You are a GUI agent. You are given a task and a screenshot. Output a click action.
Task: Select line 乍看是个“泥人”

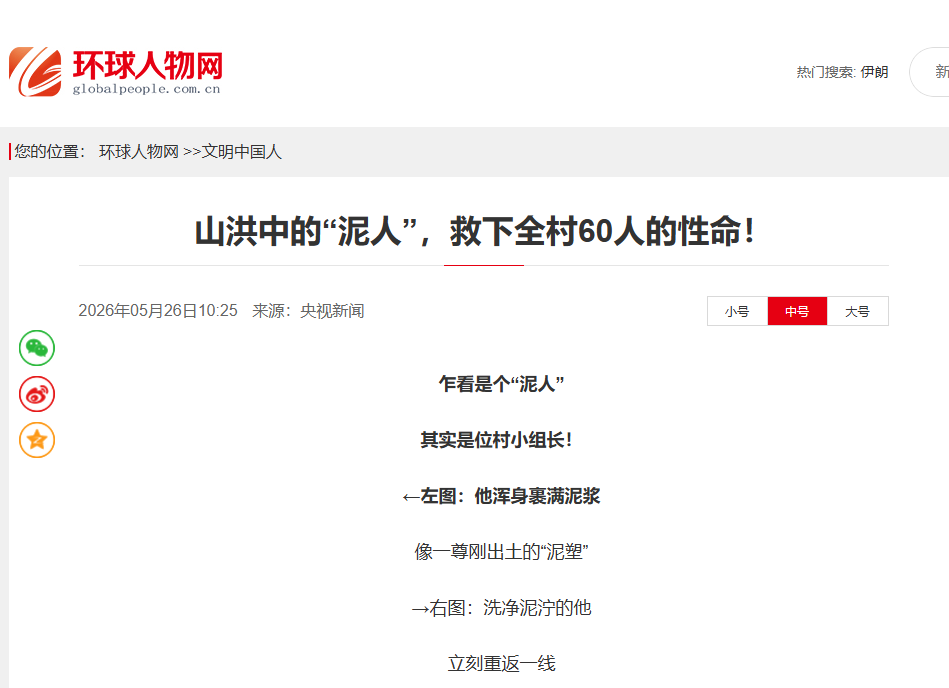coord(501,384)
